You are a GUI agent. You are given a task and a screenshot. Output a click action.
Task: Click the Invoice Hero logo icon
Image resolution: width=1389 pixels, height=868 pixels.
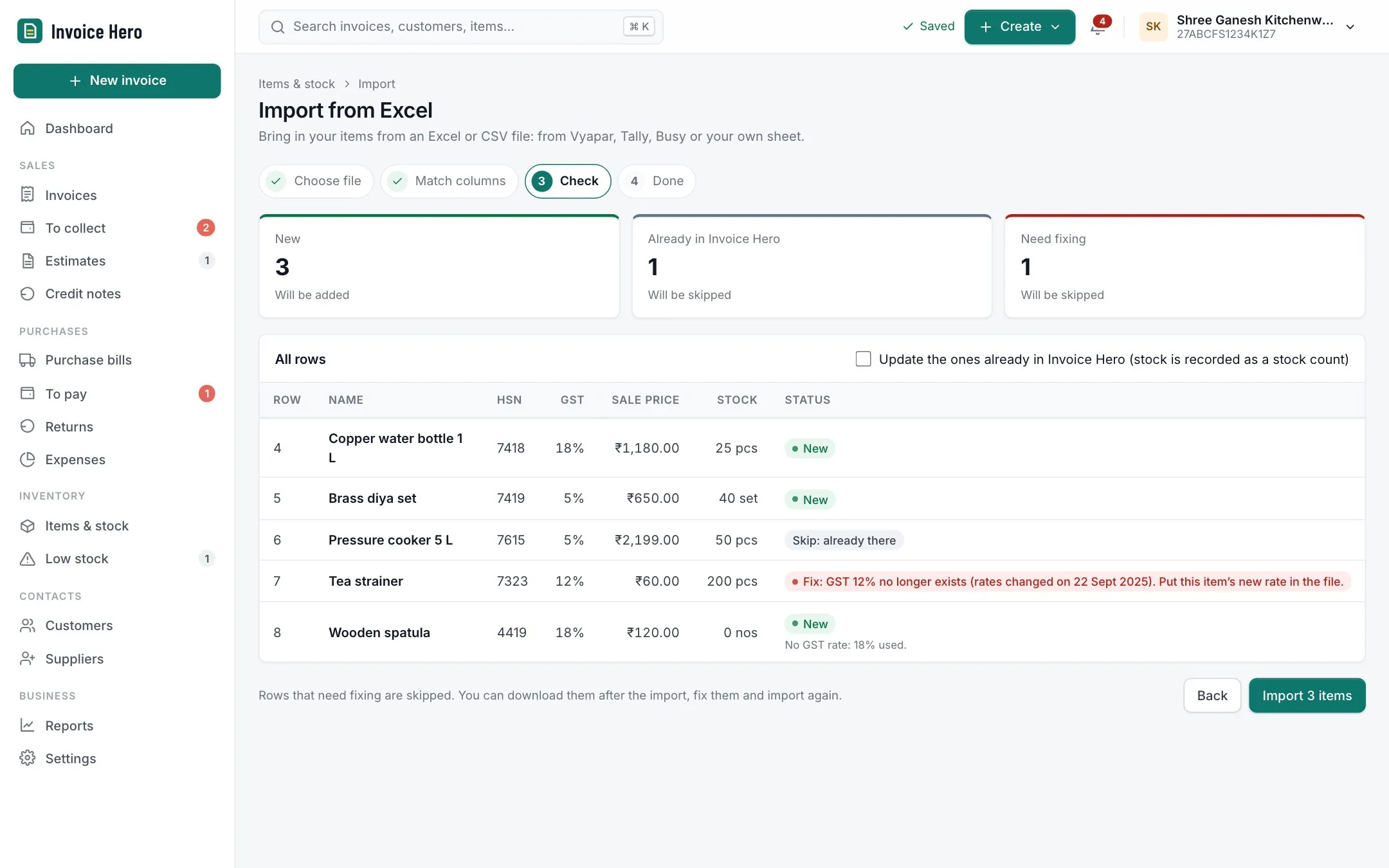pyautogui.click(x=30, y=31)
